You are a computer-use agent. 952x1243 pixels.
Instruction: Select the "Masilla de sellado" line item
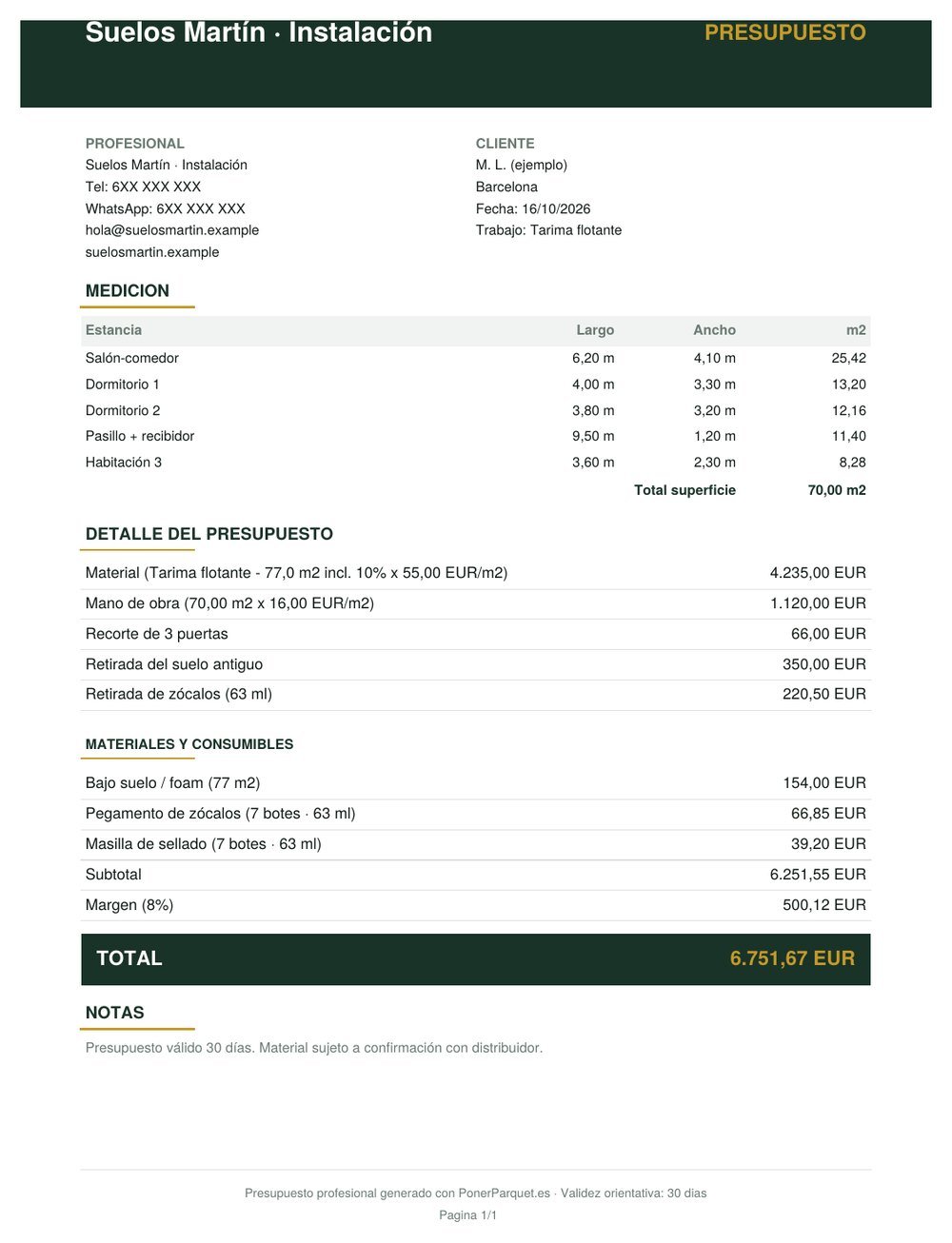coord(204,844)
